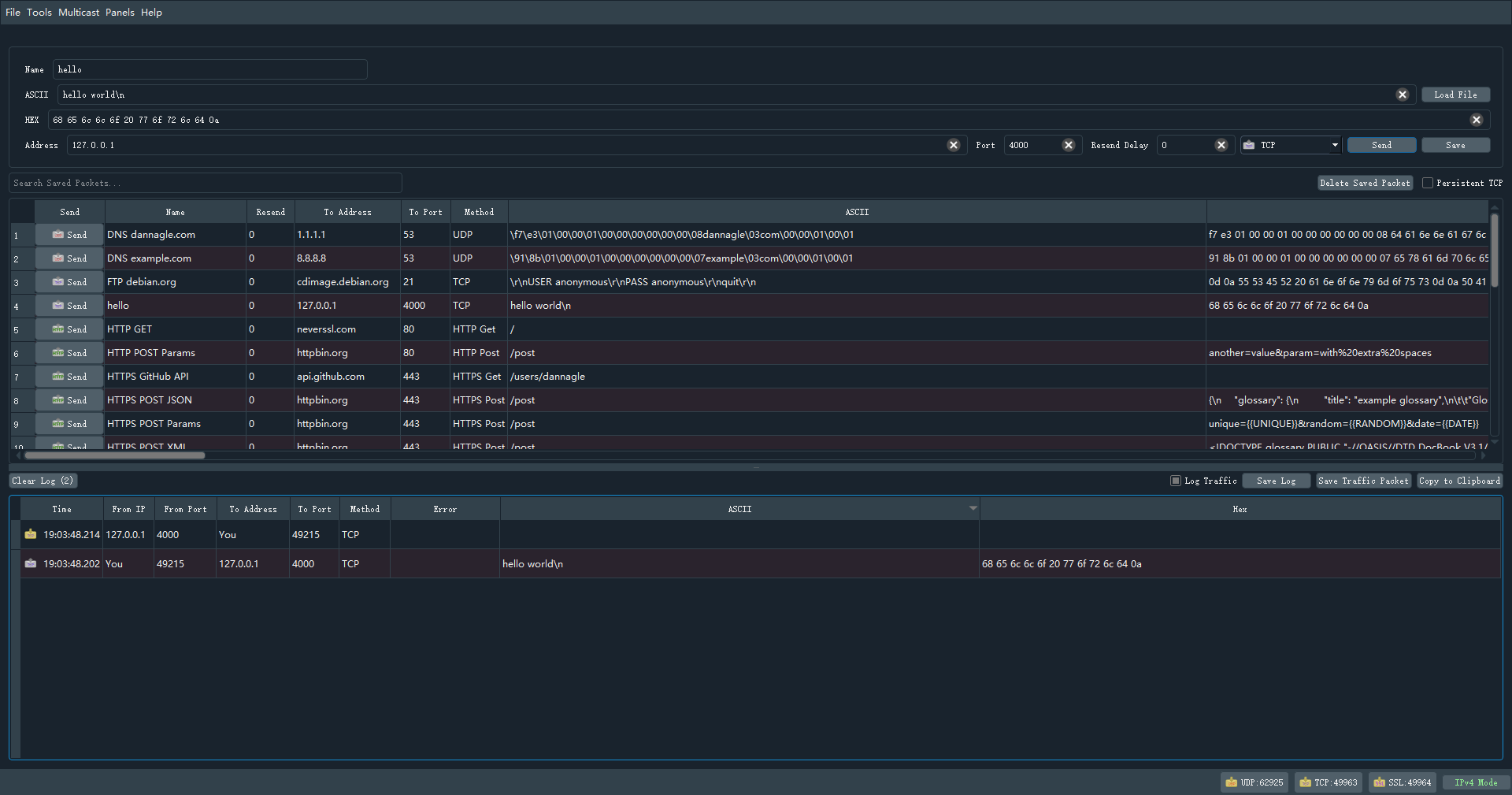
Task: Open the Tools menu
Action: point(39,13)
